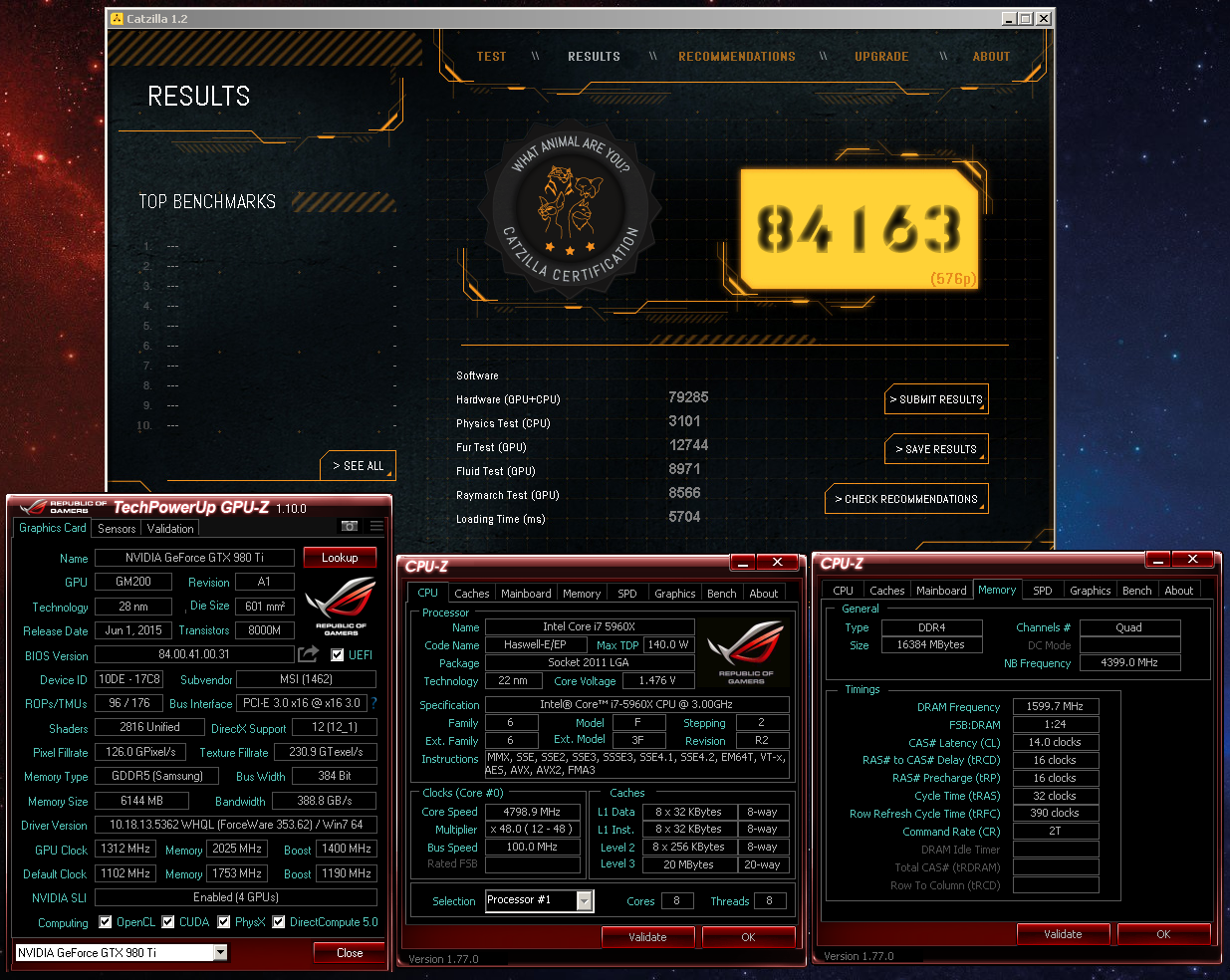Click SAVE RESULTS button
The width and height of the screenshot is (1230, 980).
(936, 449)
